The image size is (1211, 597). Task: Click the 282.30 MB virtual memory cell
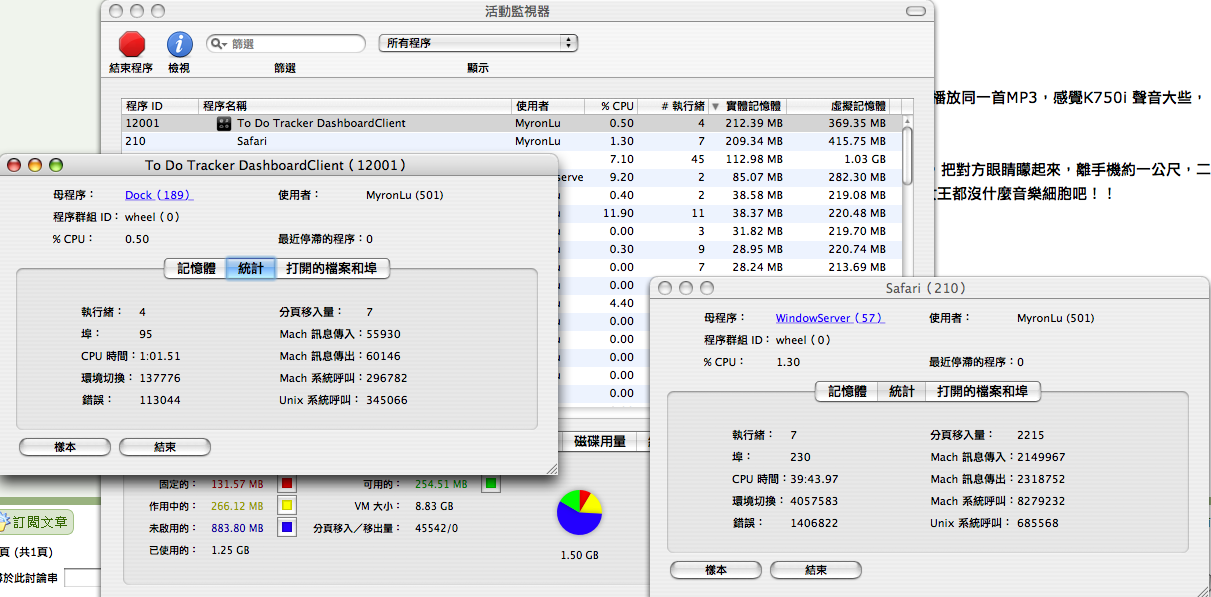(x=856, y=178)
